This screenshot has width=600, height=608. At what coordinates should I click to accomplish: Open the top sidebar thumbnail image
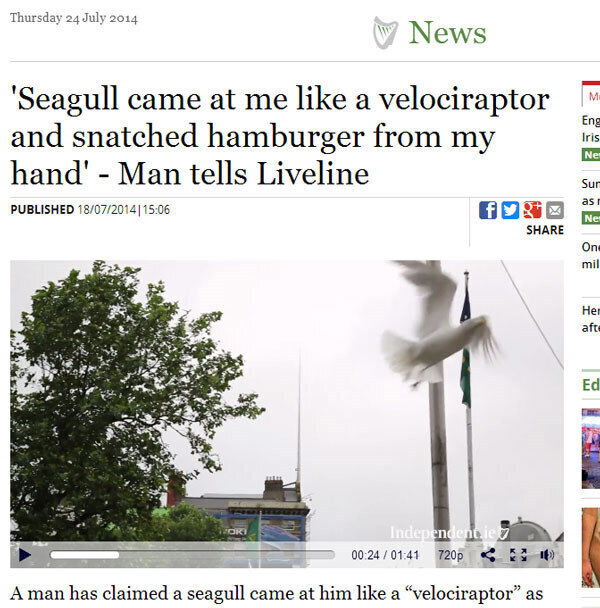coord(591,448)
